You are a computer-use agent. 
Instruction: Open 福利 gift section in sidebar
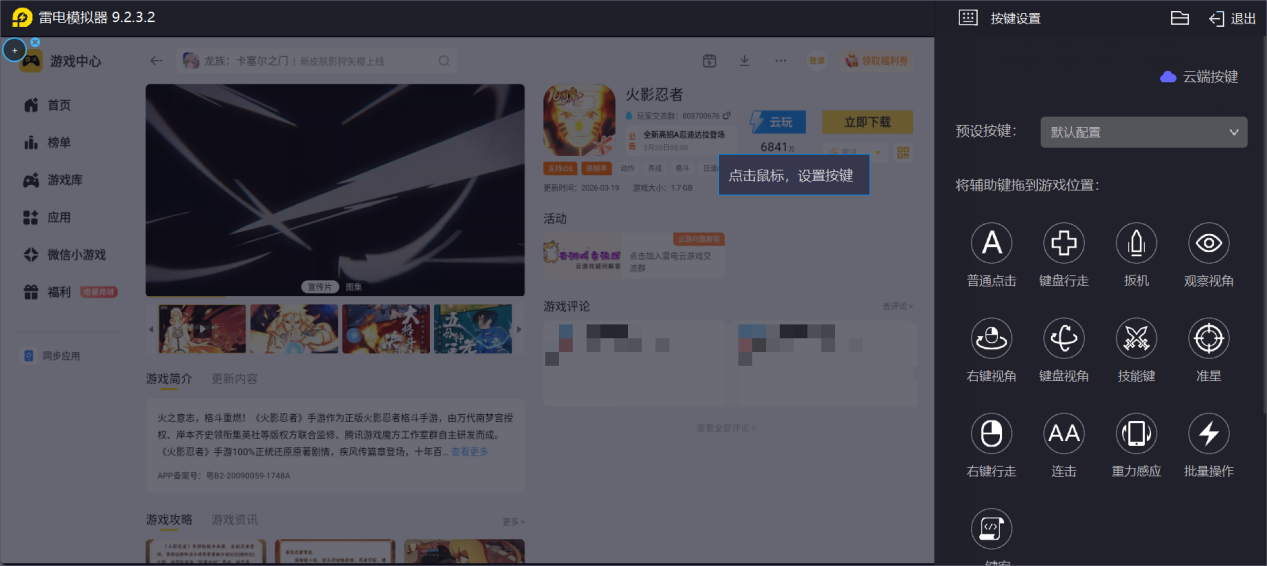click(x=70, y=292)
